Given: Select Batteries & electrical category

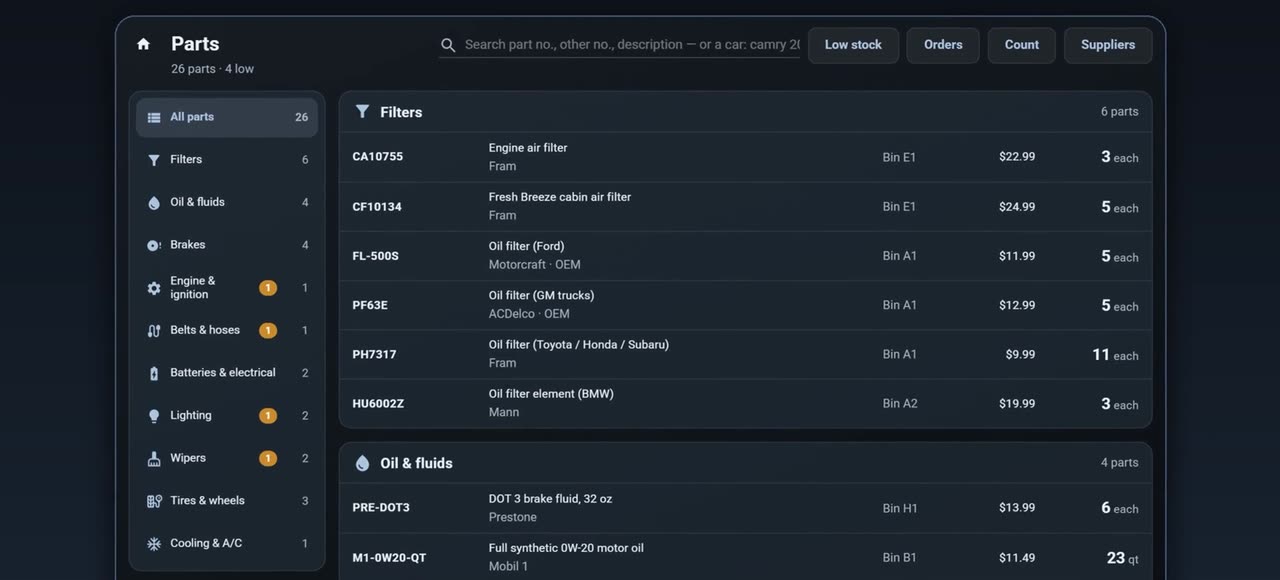Looking at the screenshot, I should pos(227,373).
